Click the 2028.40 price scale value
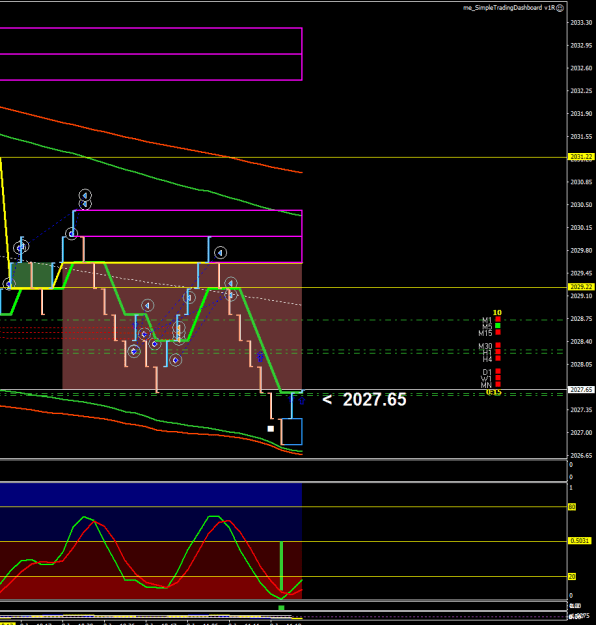 581,342
